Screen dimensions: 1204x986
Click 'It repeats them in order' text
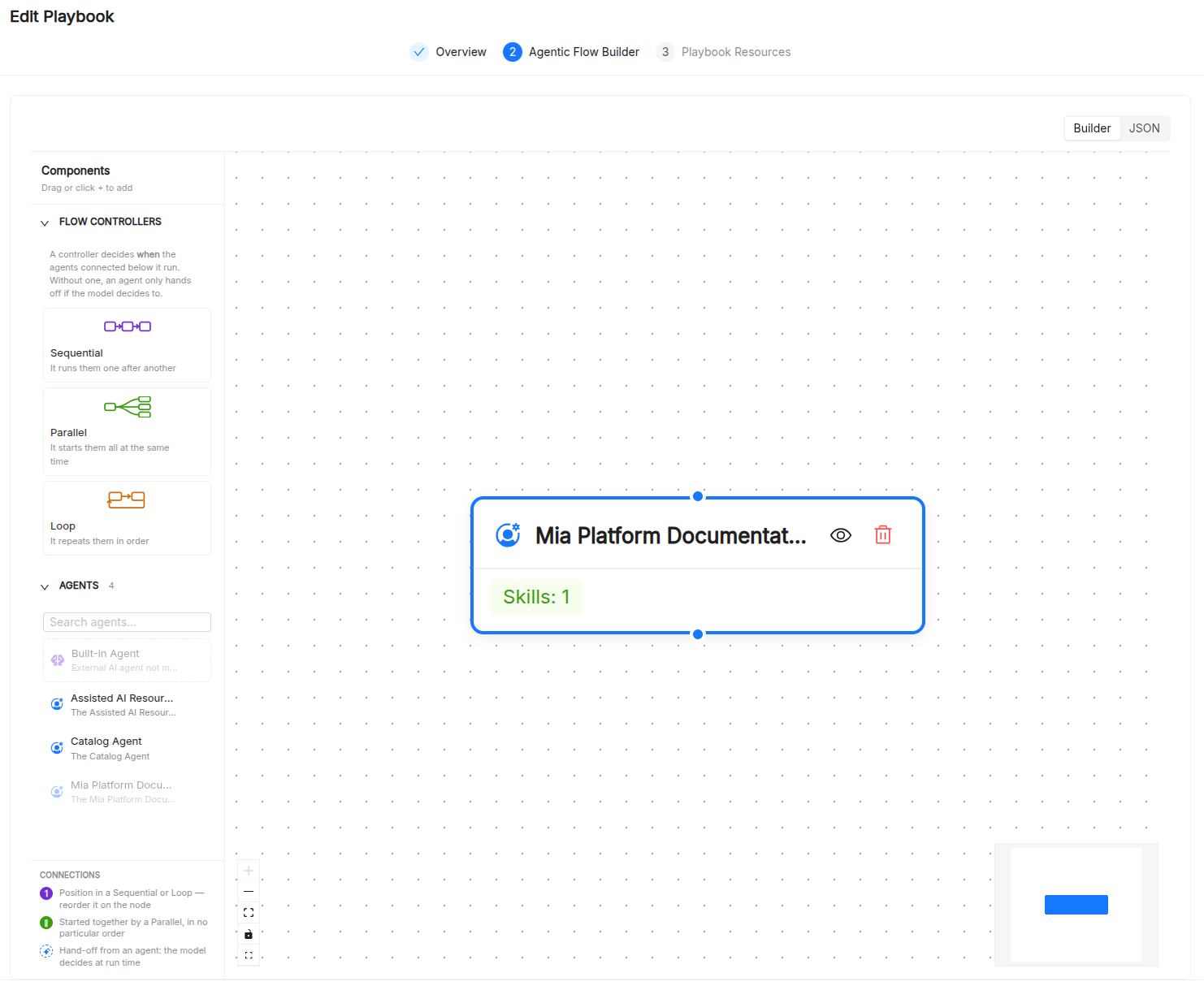coord(99,541)
